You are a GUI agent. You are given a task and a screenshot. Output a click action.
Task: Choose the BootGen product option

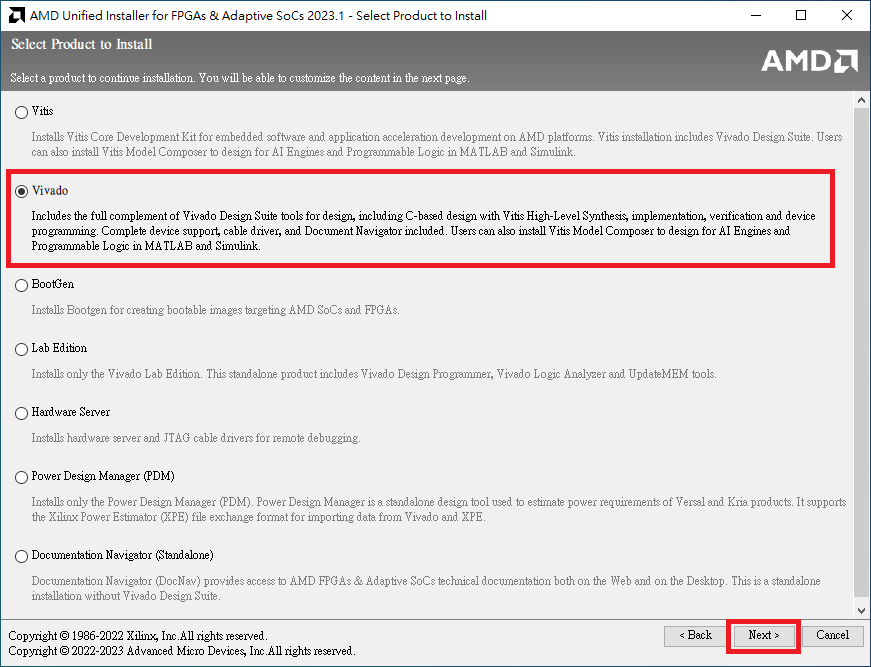point(22,285)
